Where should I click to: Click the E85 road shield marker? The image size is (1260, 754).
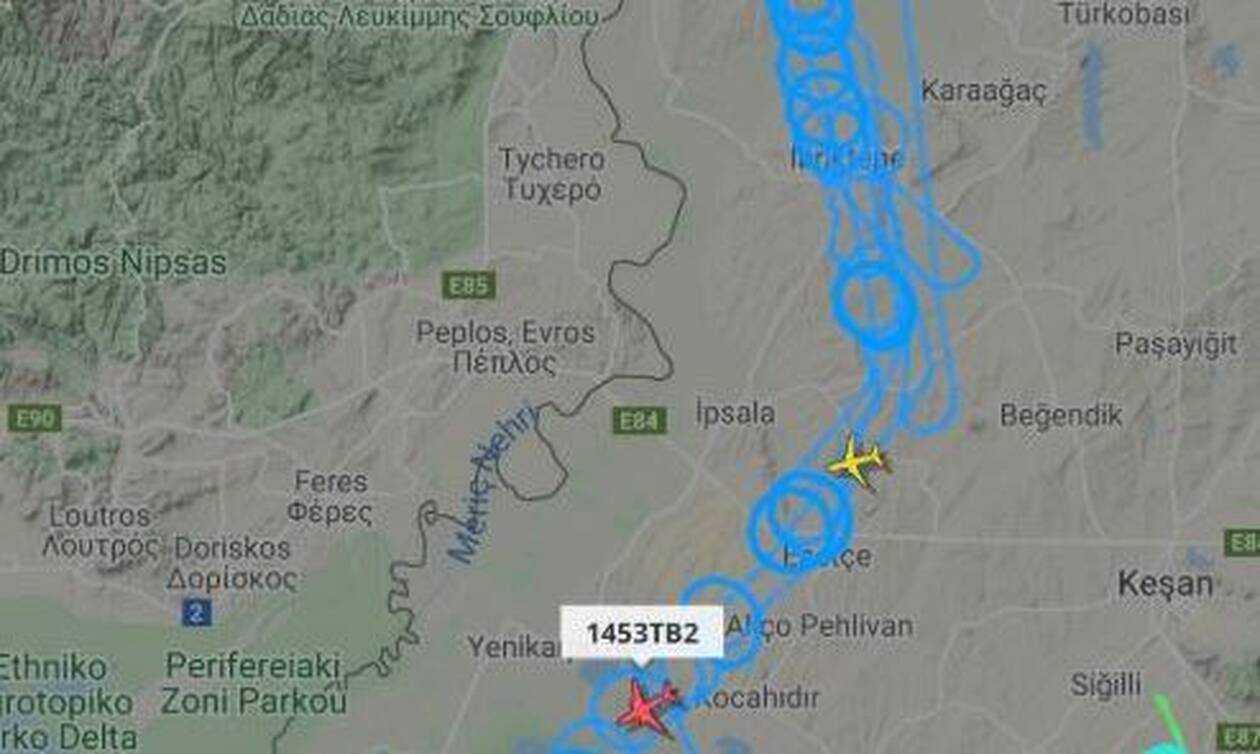(468, 286)
